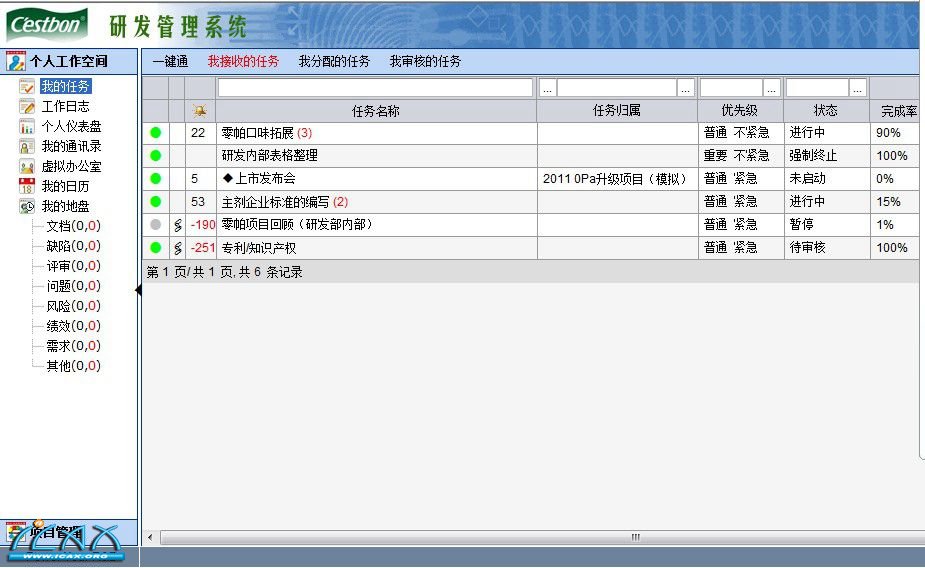Click the alert bulb column header icon
Screen dimensions: 925x568
tap(200, 111)
